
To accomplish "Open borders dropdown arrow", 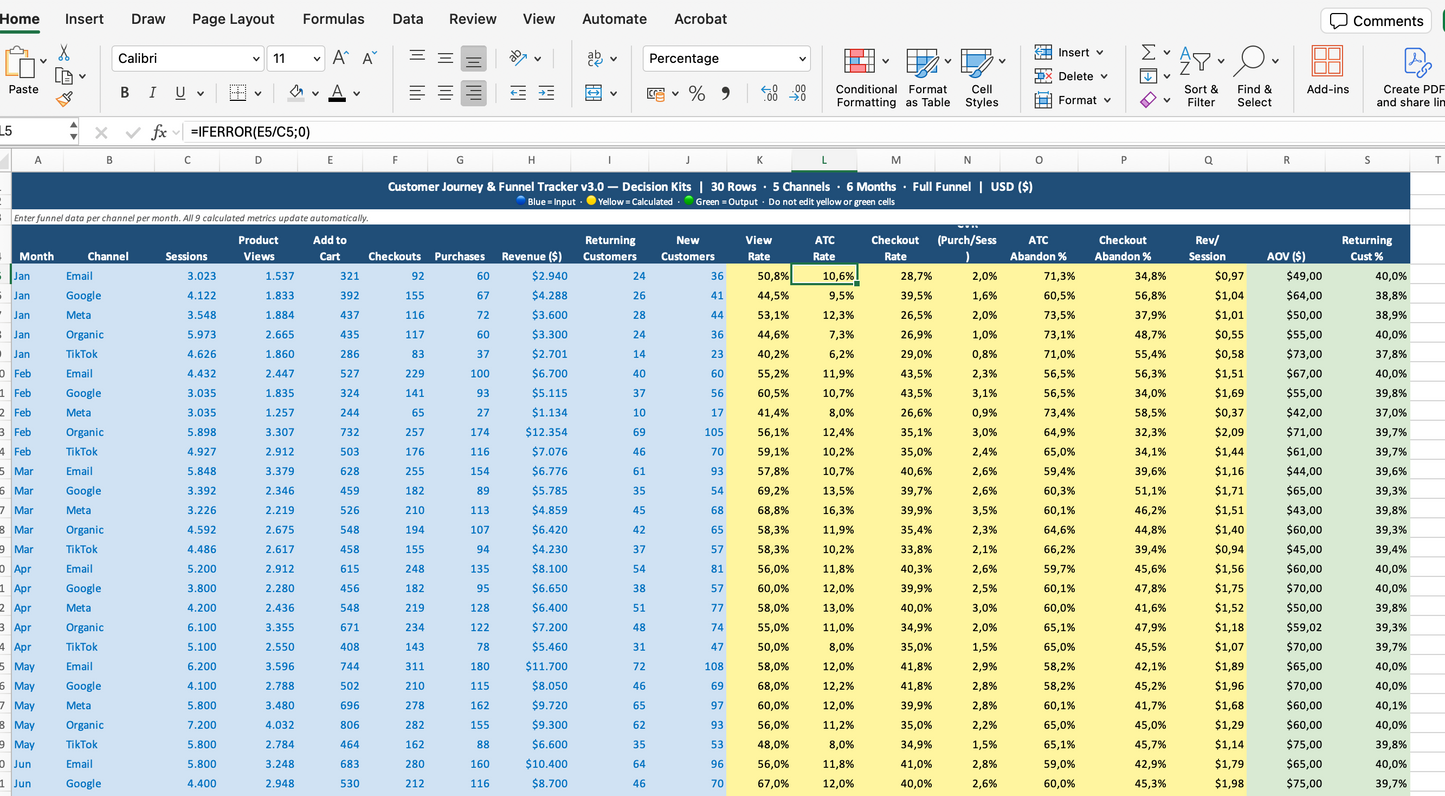I will (258, 94).
